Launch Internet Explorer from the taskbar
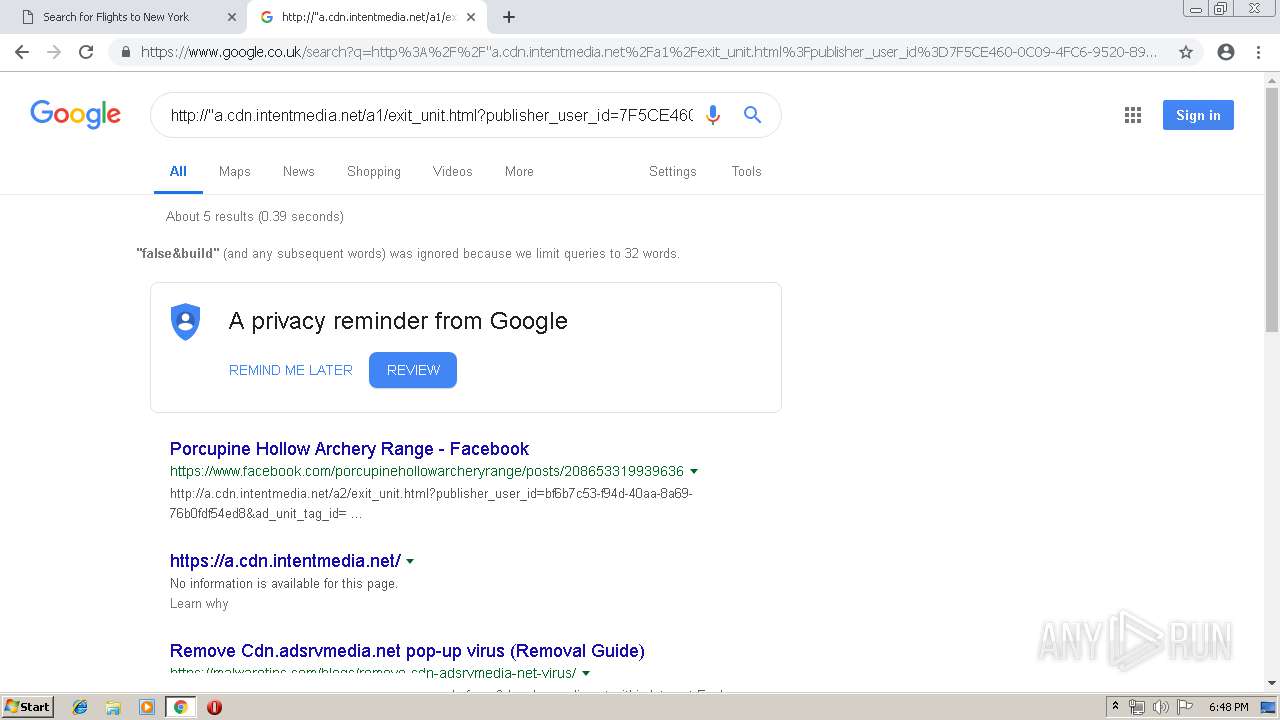This screenshot has height=720, width=1280. point(80,707)
